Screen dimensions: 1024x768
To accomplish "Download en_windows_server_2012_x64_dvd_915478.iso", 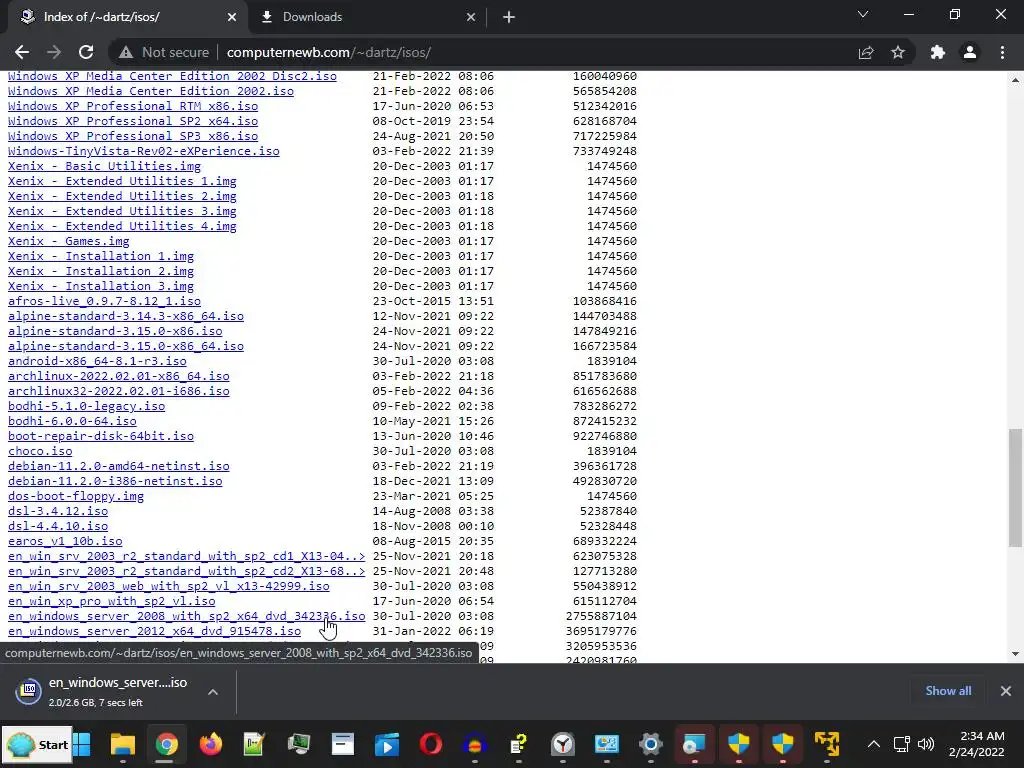I will click(154, 632).
